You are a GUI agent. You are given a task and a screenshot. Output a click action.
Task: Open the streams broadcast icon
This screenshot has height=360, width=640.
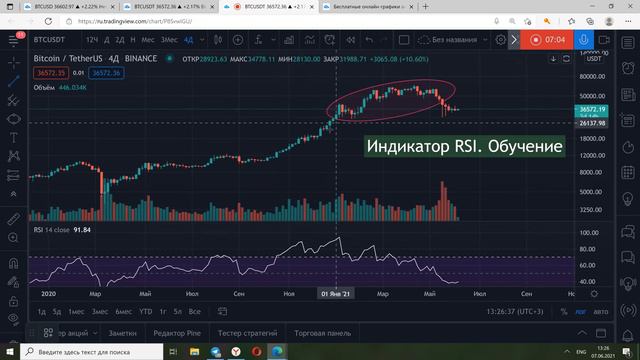click(628, 310)
